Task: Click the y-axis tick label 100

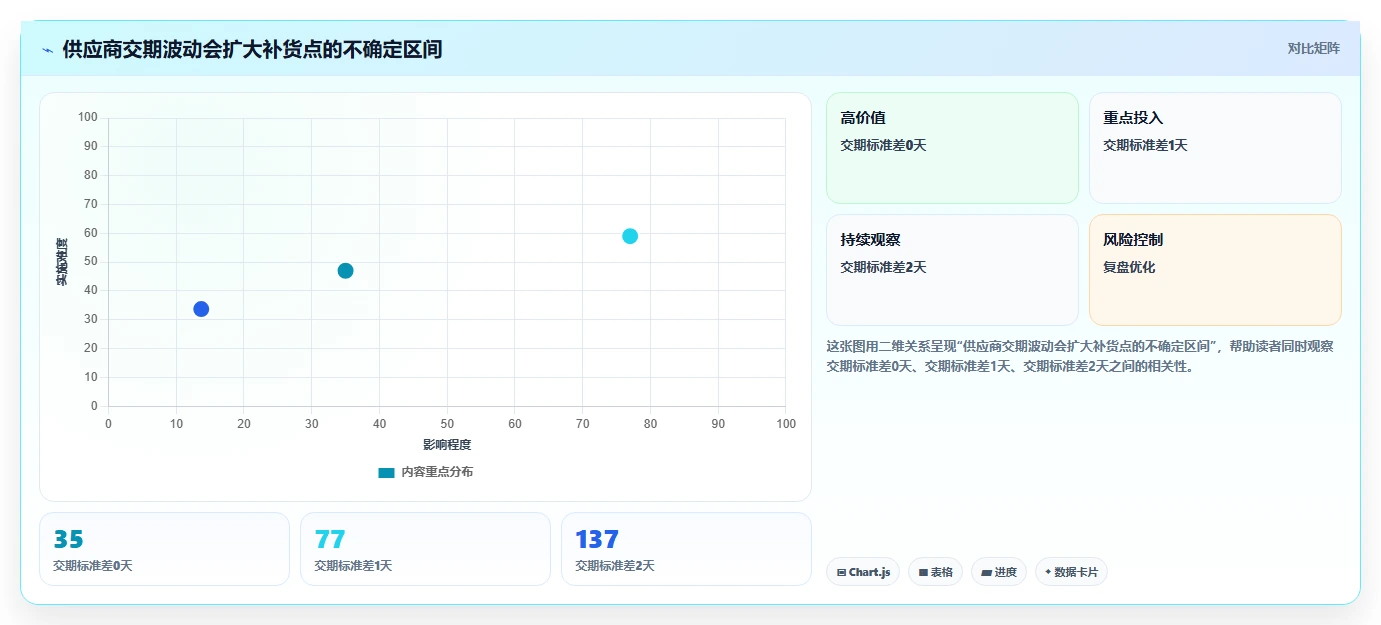Action: click(88, 118)
